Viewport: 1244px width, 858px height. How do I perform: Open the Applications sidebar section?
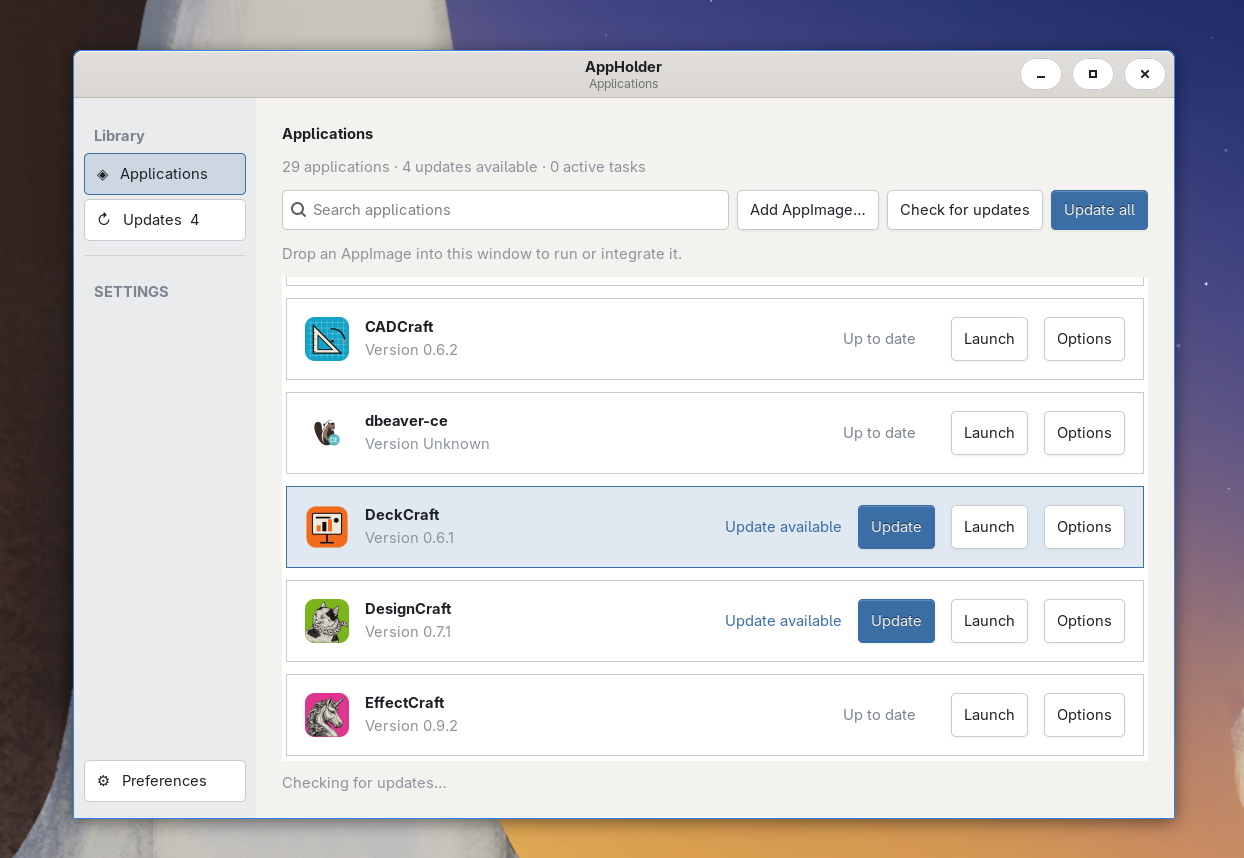tap(165, 174)
